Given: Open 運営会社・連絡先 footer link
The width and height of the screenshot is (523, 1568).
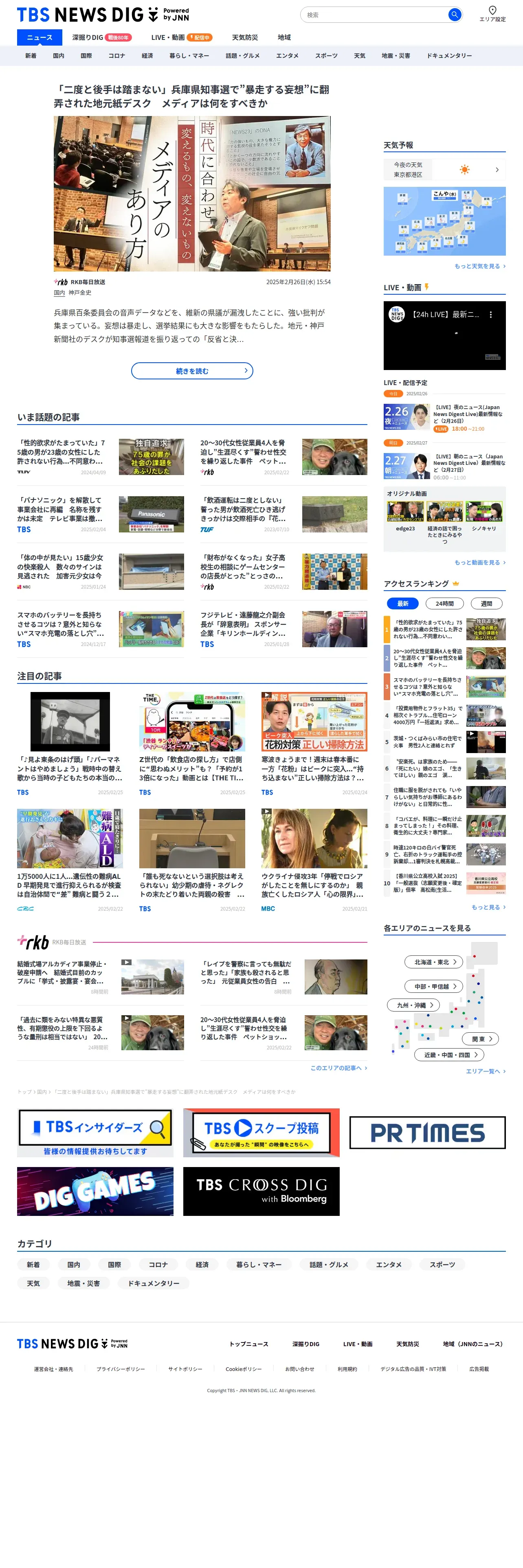Looking at the screenshot, I should click(x=53, y=1369).
